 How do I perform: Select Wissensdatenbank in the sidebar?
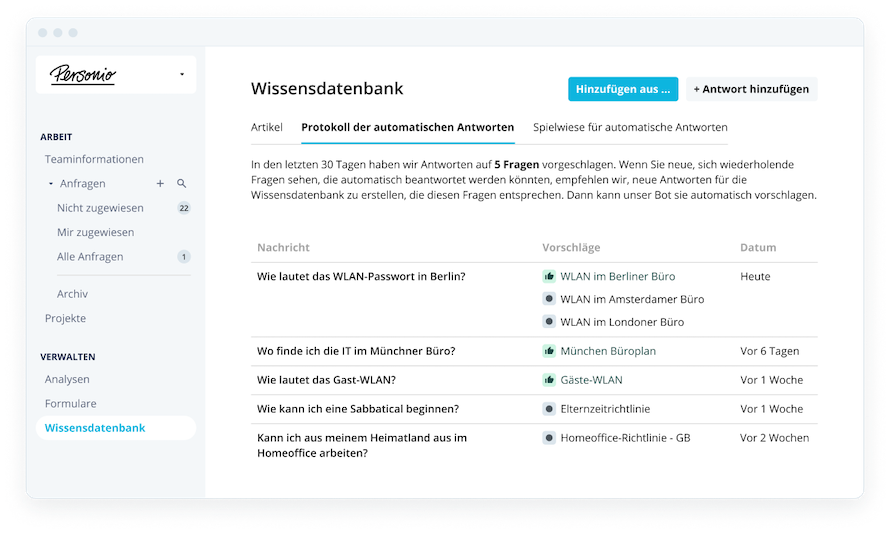pos(116,428)
